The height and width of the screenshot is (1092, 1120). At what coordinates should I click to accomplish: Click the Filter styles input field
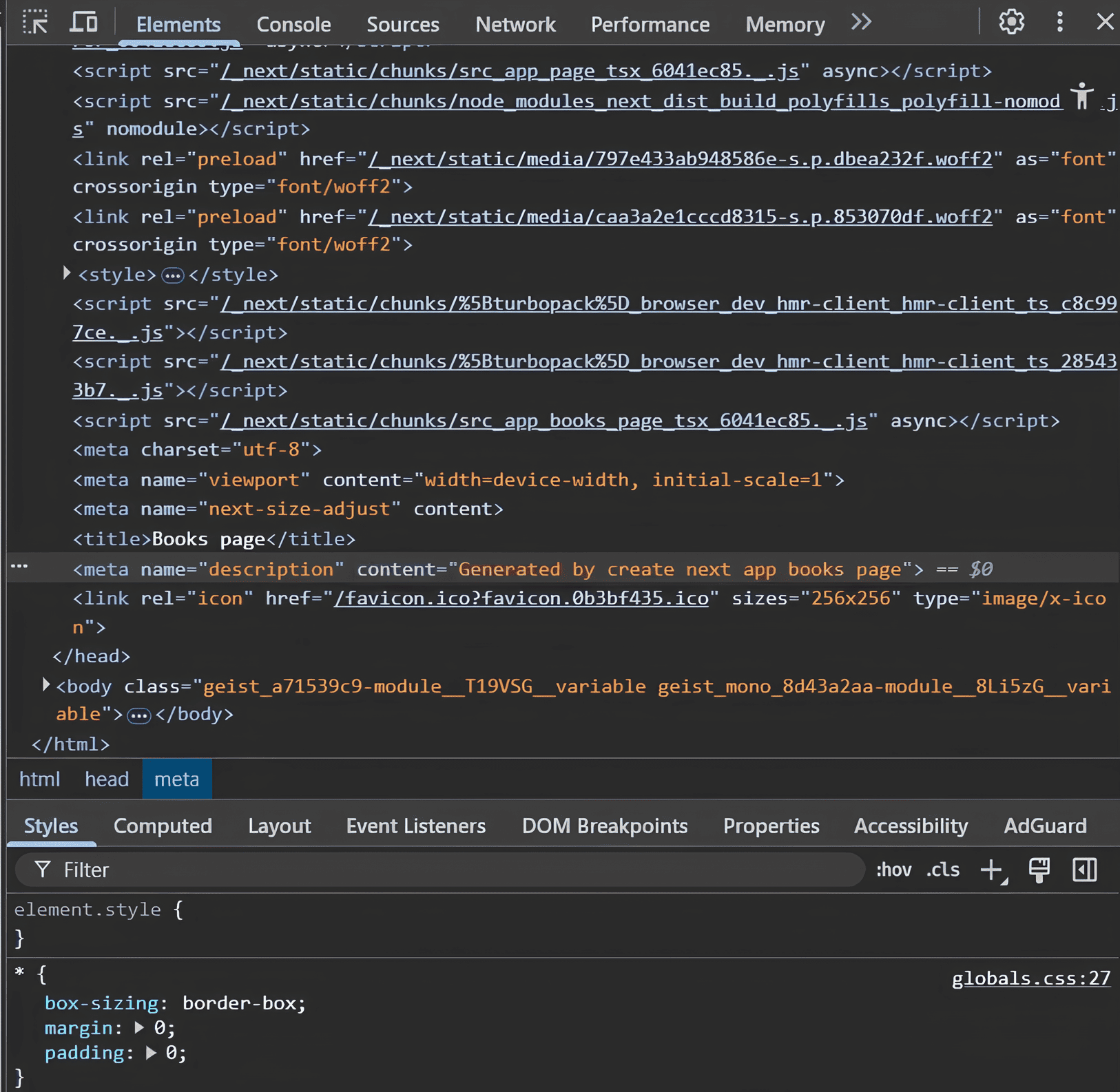click(441, 870)
